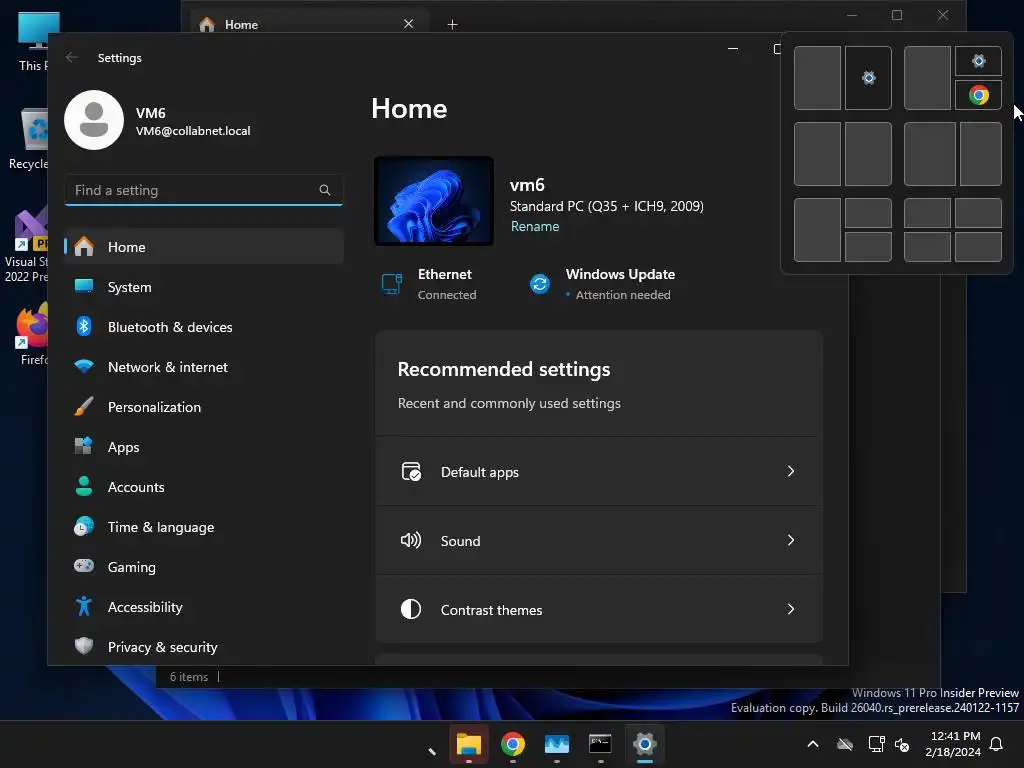The image size is (1024, 768).
Task: Open the Ethernet Connected status
Action: 429,284
